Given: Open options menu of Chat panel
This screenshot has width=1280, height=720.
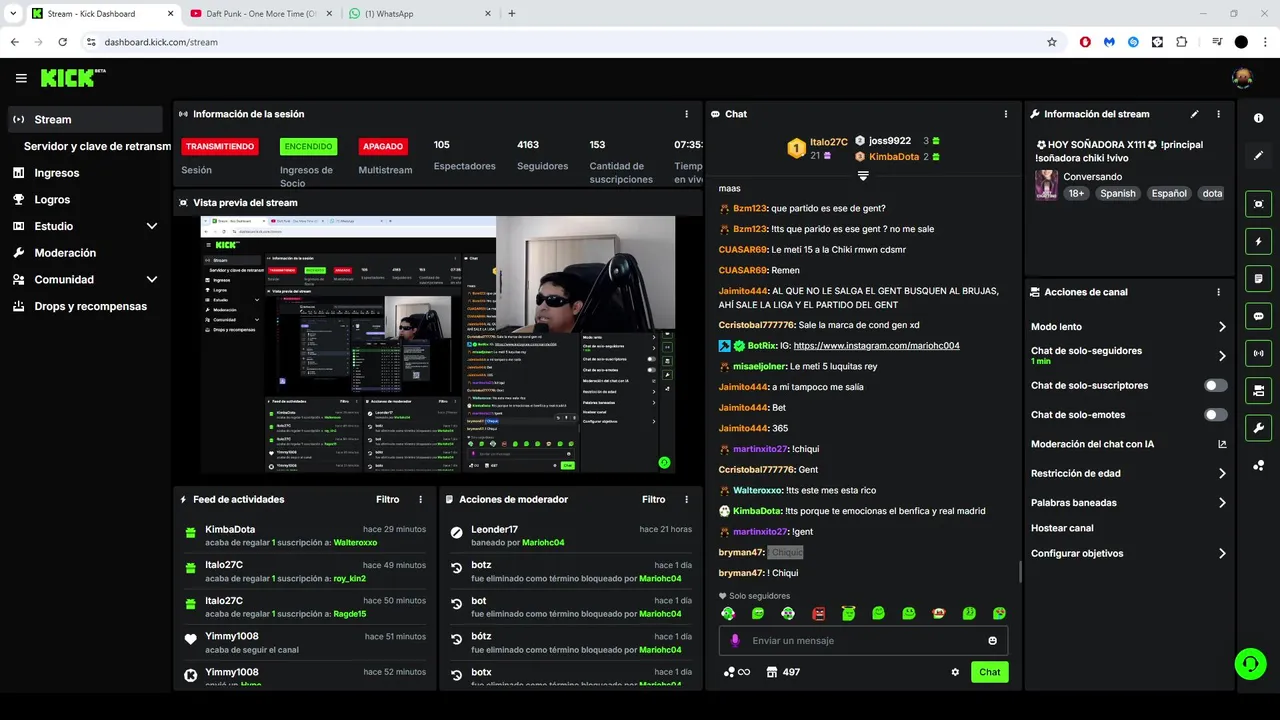Looking at the screenshot, I should pos(1006,114).
